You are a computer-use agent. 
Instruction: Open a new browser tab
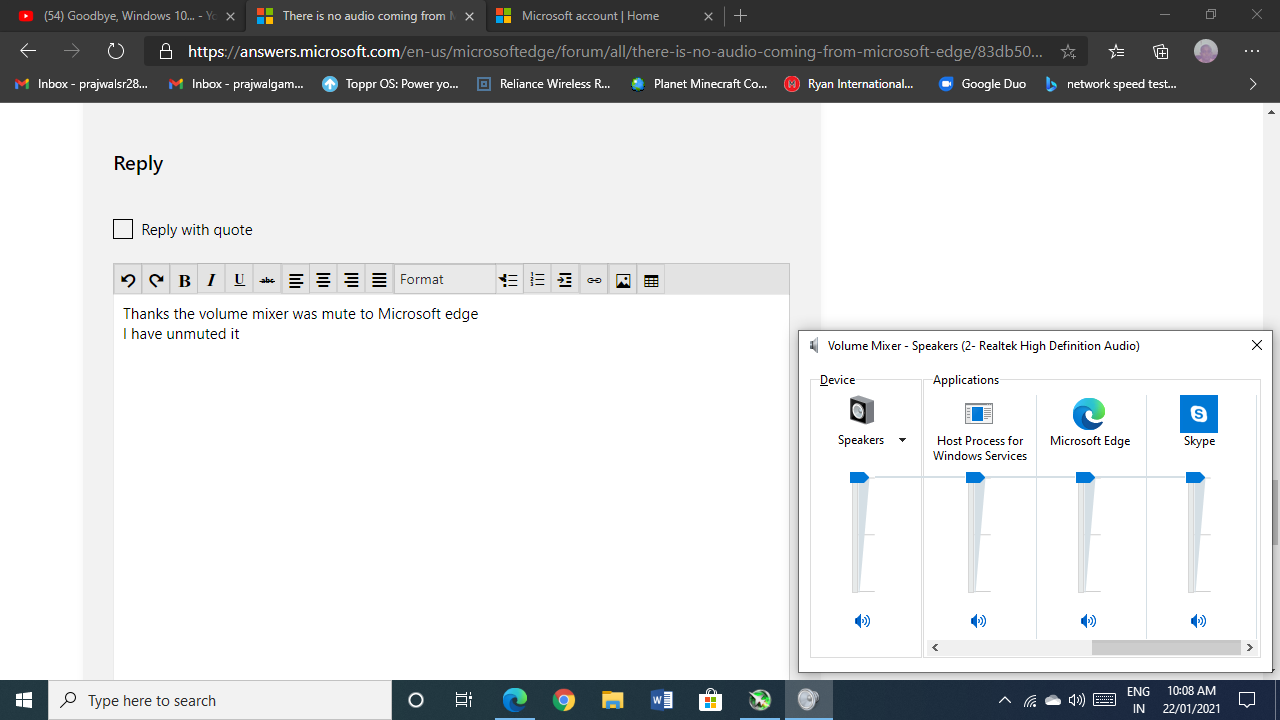coord(740,16)
